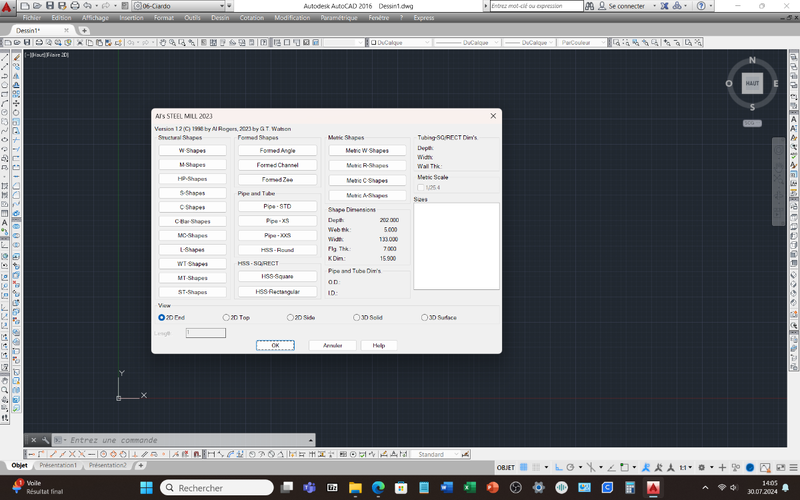The width and height of the screenshot is (800, 500).
Task: Click the keyword search field in title bar
Action: click(536, 6)
